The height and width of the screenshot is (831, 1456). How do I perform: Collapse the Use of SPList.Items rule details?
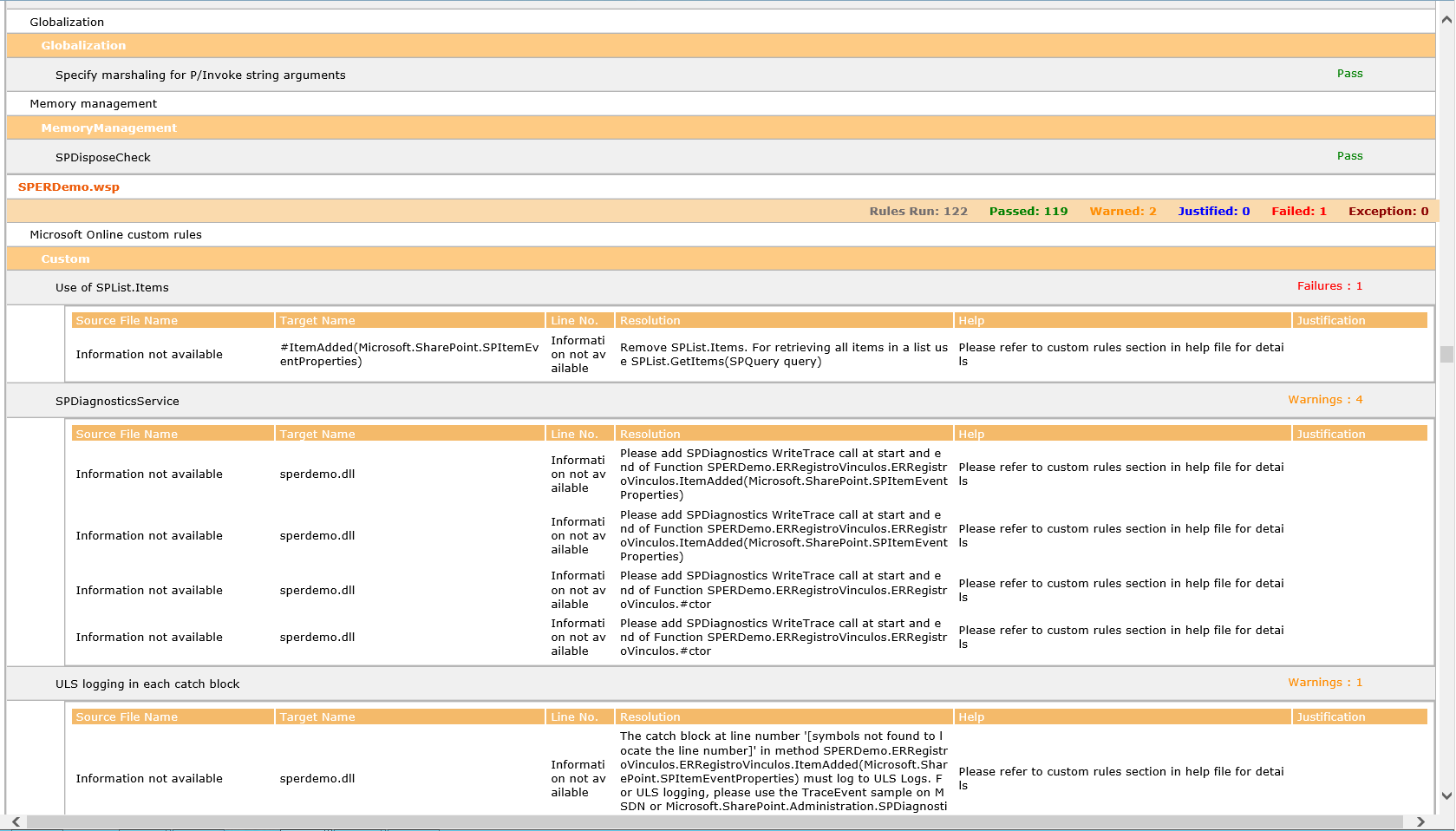click(112, 287)
